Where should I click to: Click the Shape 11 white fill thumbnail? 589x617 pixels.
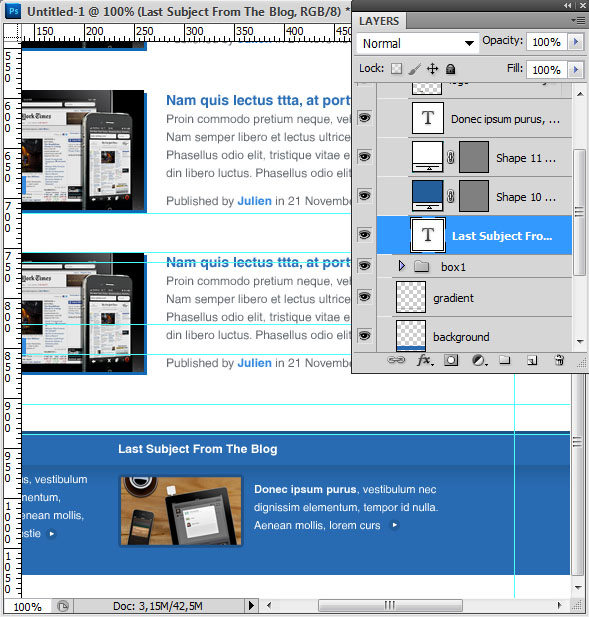(427, 157)
